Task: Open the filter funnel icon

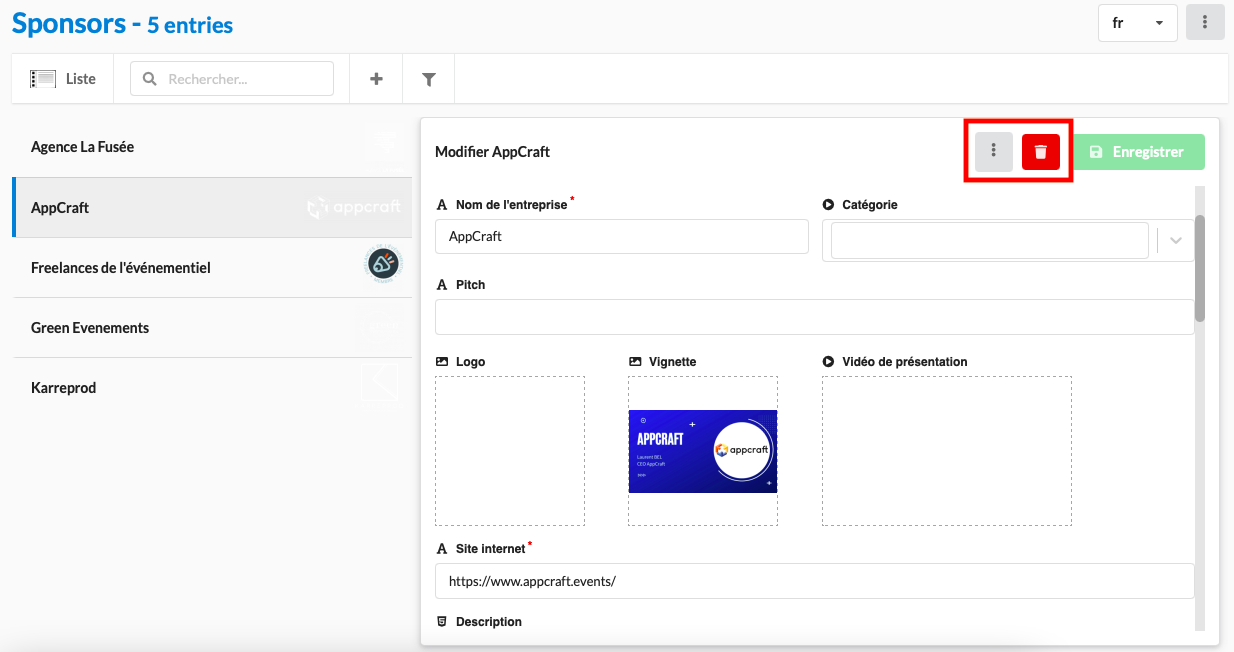Action: click(429, 79)
